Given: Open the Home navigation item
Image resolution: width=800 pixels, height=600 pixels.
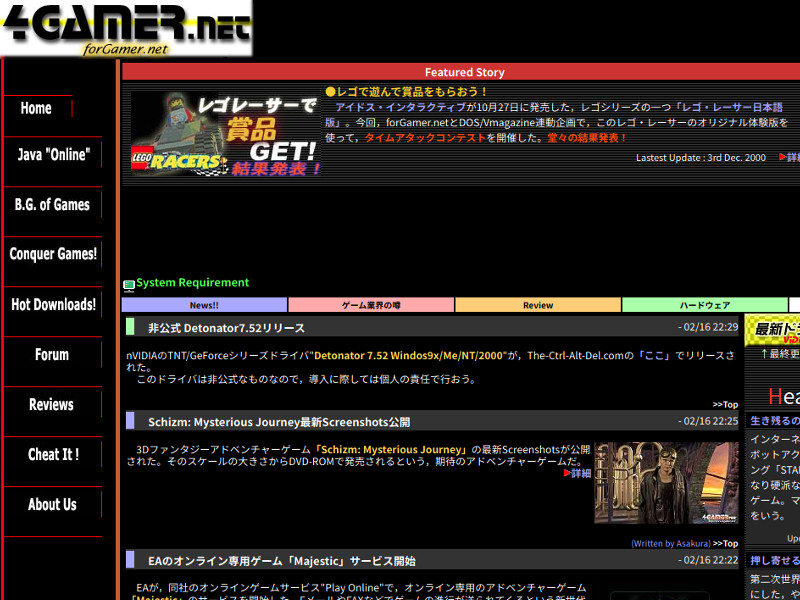Looking at the screenshot, I should click(36, 108).
